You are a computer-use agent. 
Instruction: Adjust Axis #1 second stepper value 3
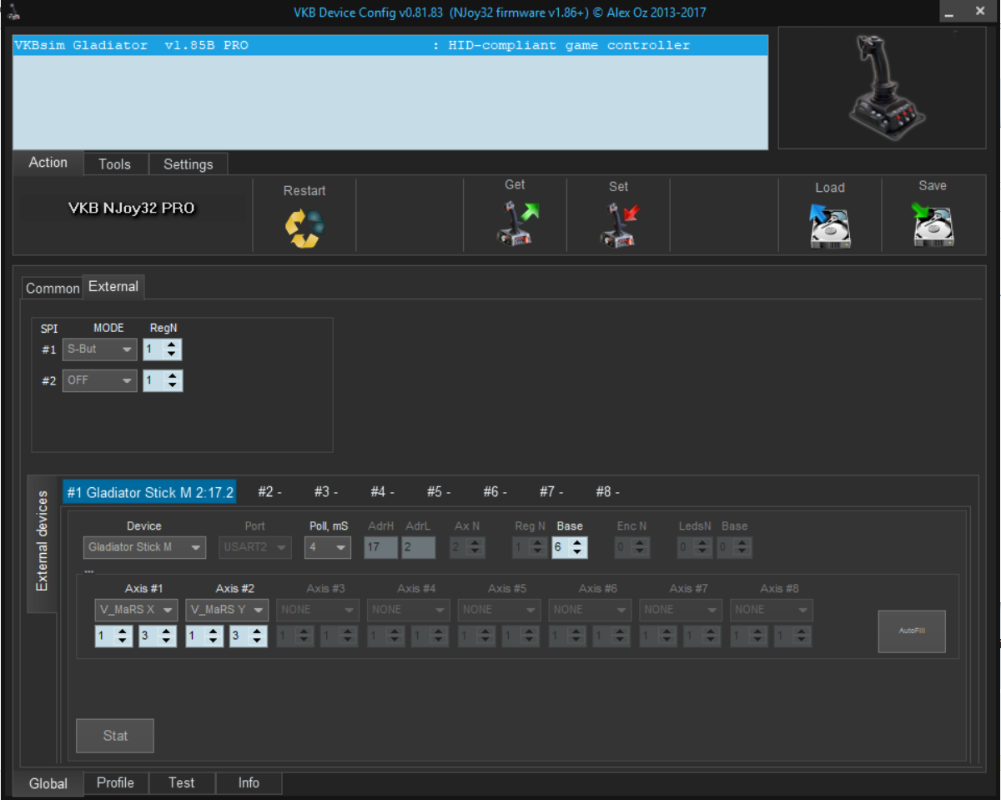click(157, 635)
